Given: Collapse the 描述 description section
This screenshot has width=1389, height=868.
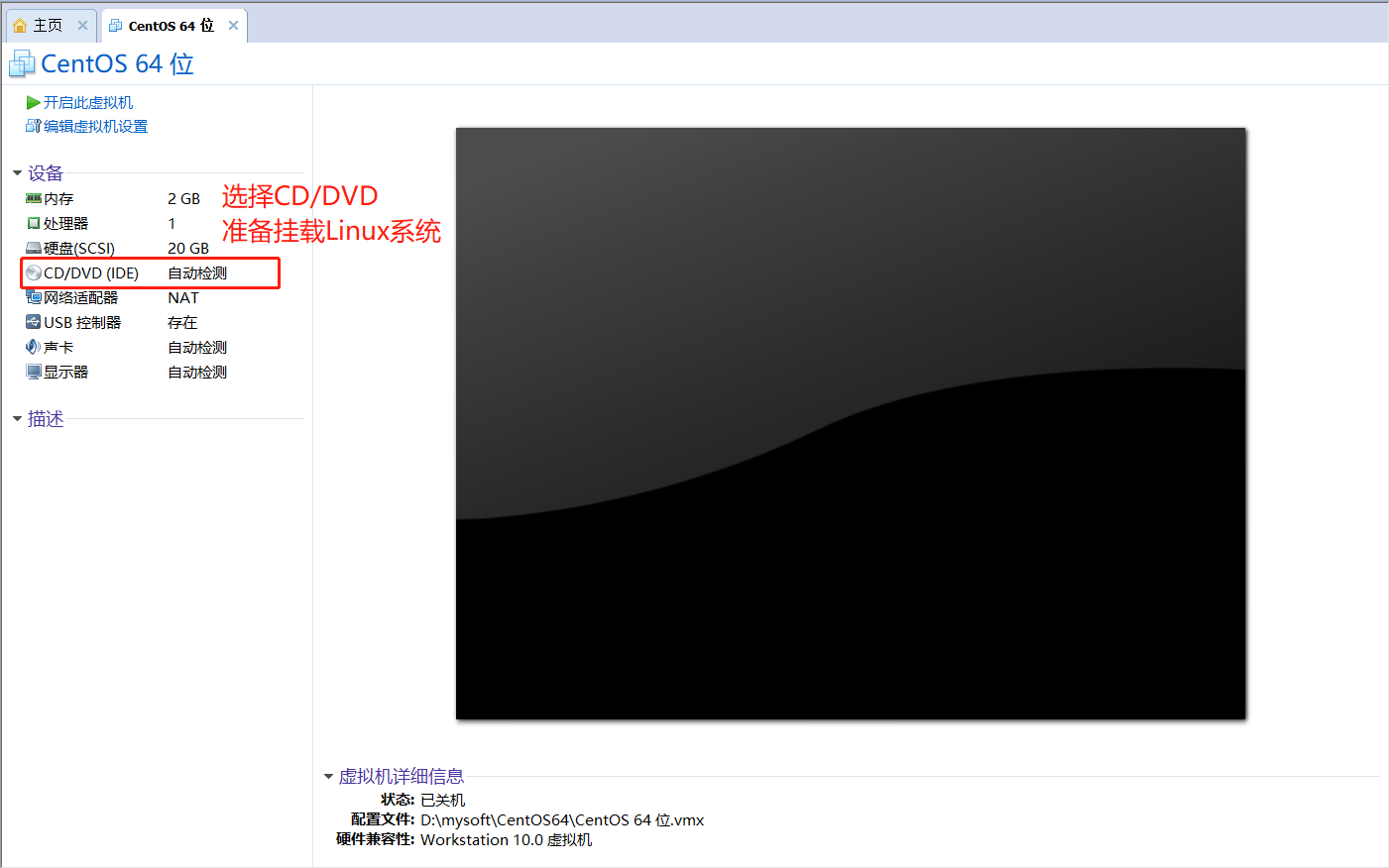Looking at the screenshot, I should coord(17,419).
